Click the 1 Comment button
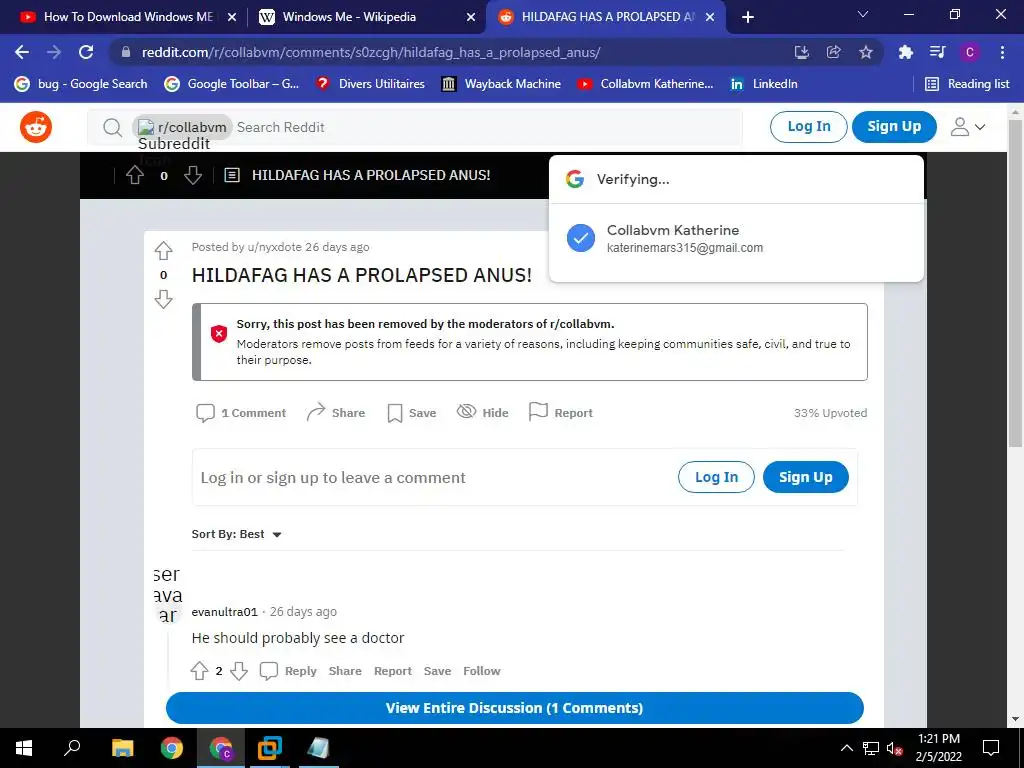Screen dimensions: 1024x768 (241, 413)
